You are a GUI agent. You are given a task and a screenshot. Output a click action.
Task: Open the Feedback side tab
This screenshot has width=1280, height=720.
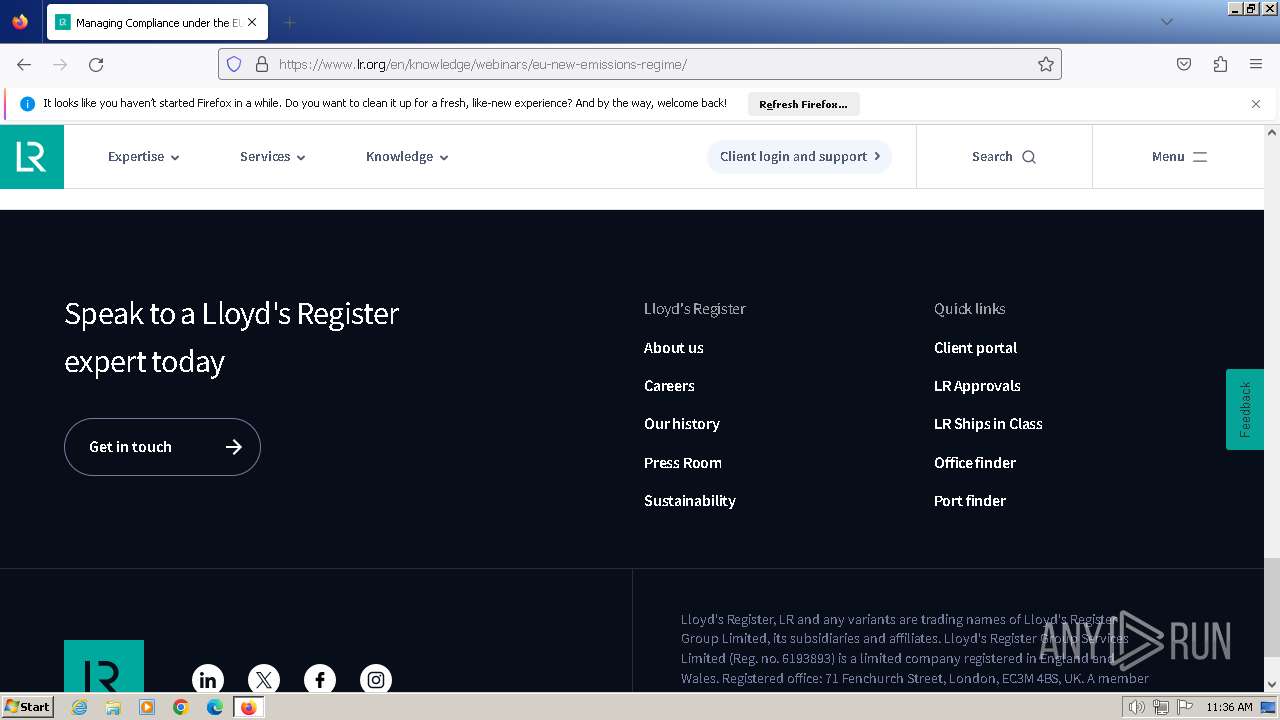pyautogui.click(x=1245, y=409)
